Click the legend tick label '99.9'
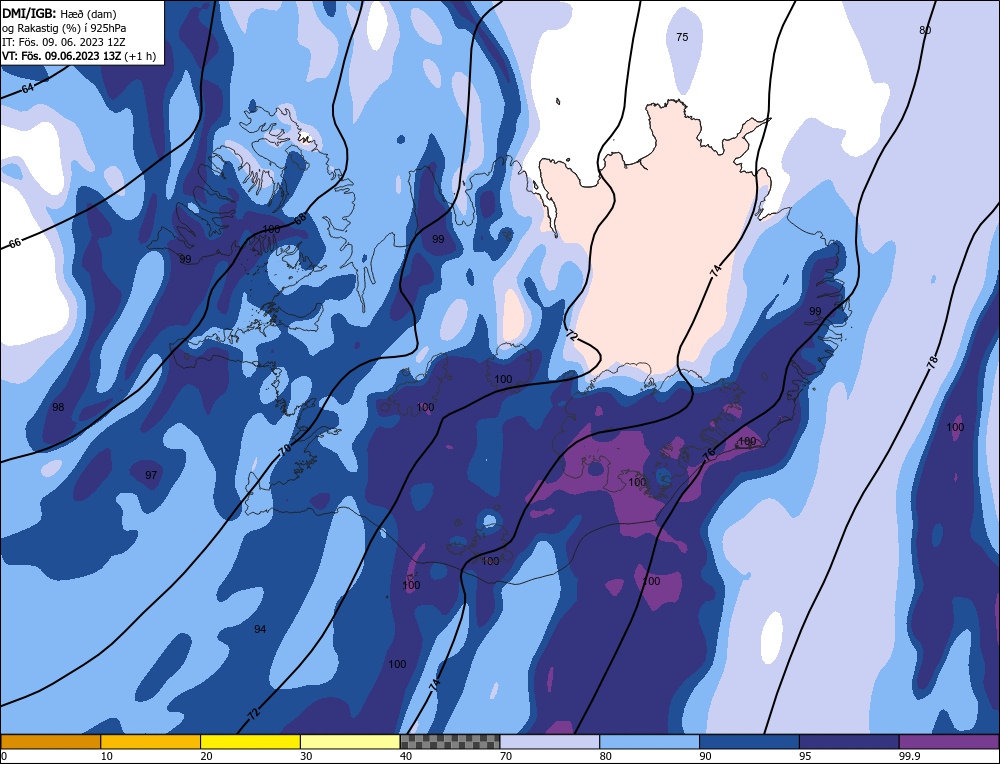 click(908, 756)
